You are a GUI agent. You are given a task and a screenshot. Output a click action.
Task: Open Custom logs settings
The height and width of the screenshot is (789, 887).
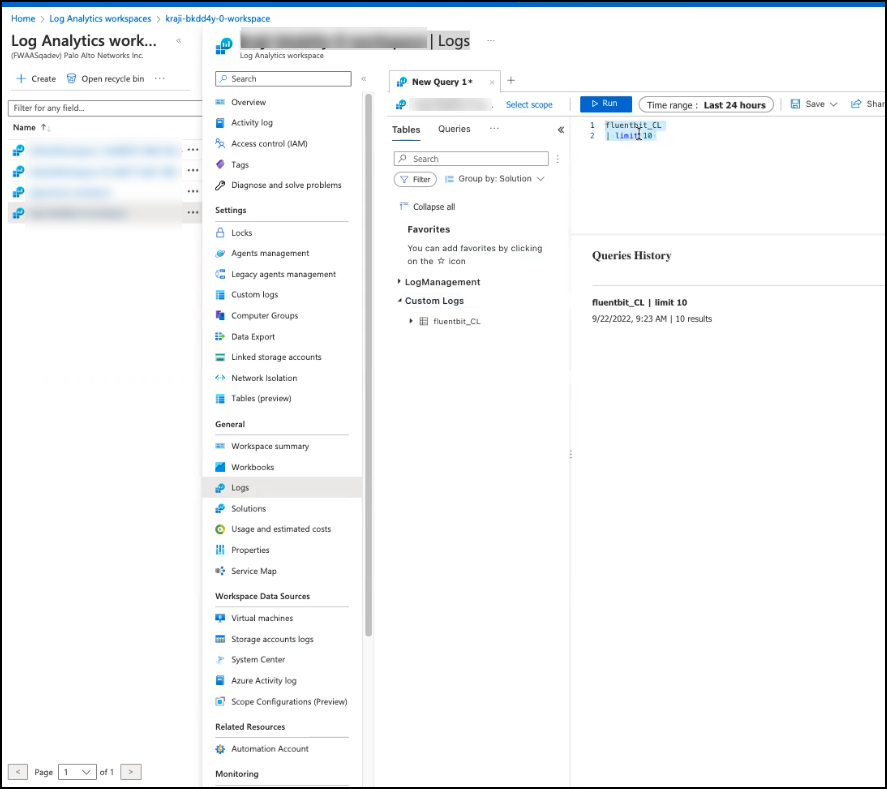(255, 295)
